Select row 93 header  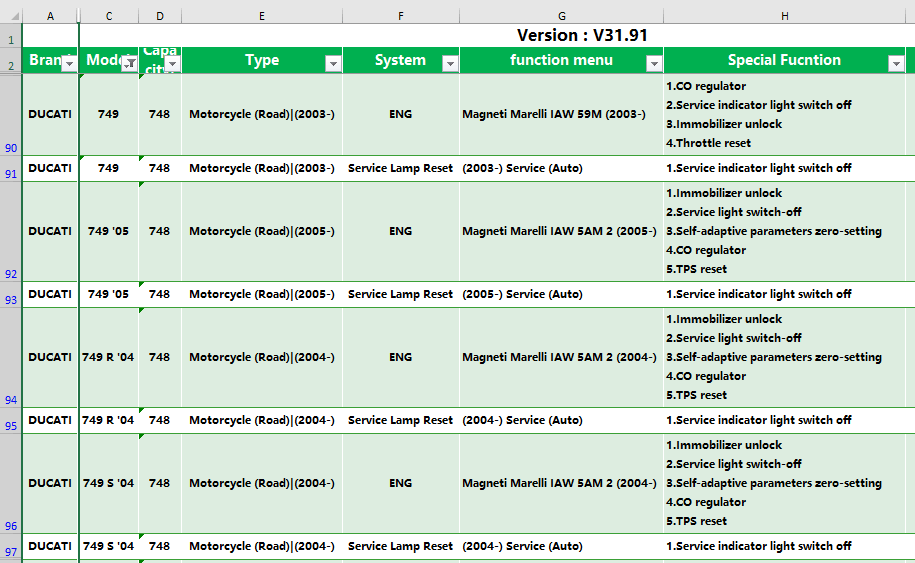pyautogui.click(x=11, y=295)
